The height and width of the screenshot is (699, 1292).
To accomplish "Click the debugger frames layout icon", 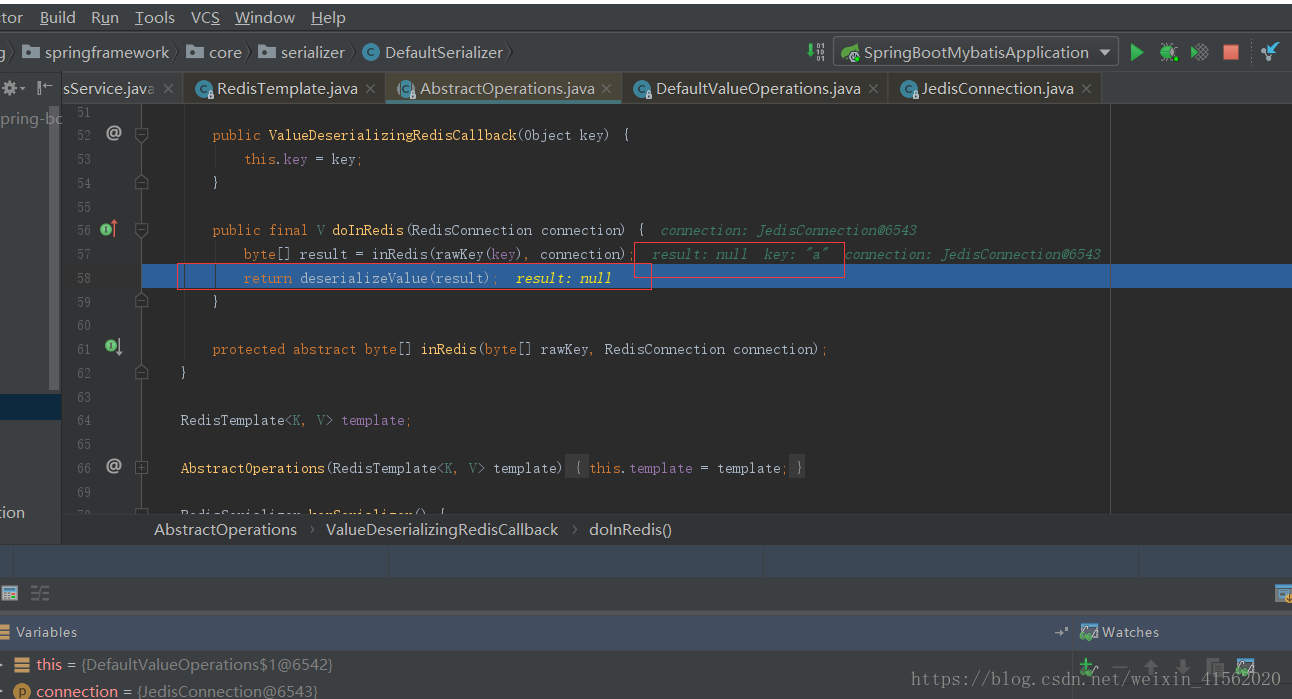I will 9,594.
